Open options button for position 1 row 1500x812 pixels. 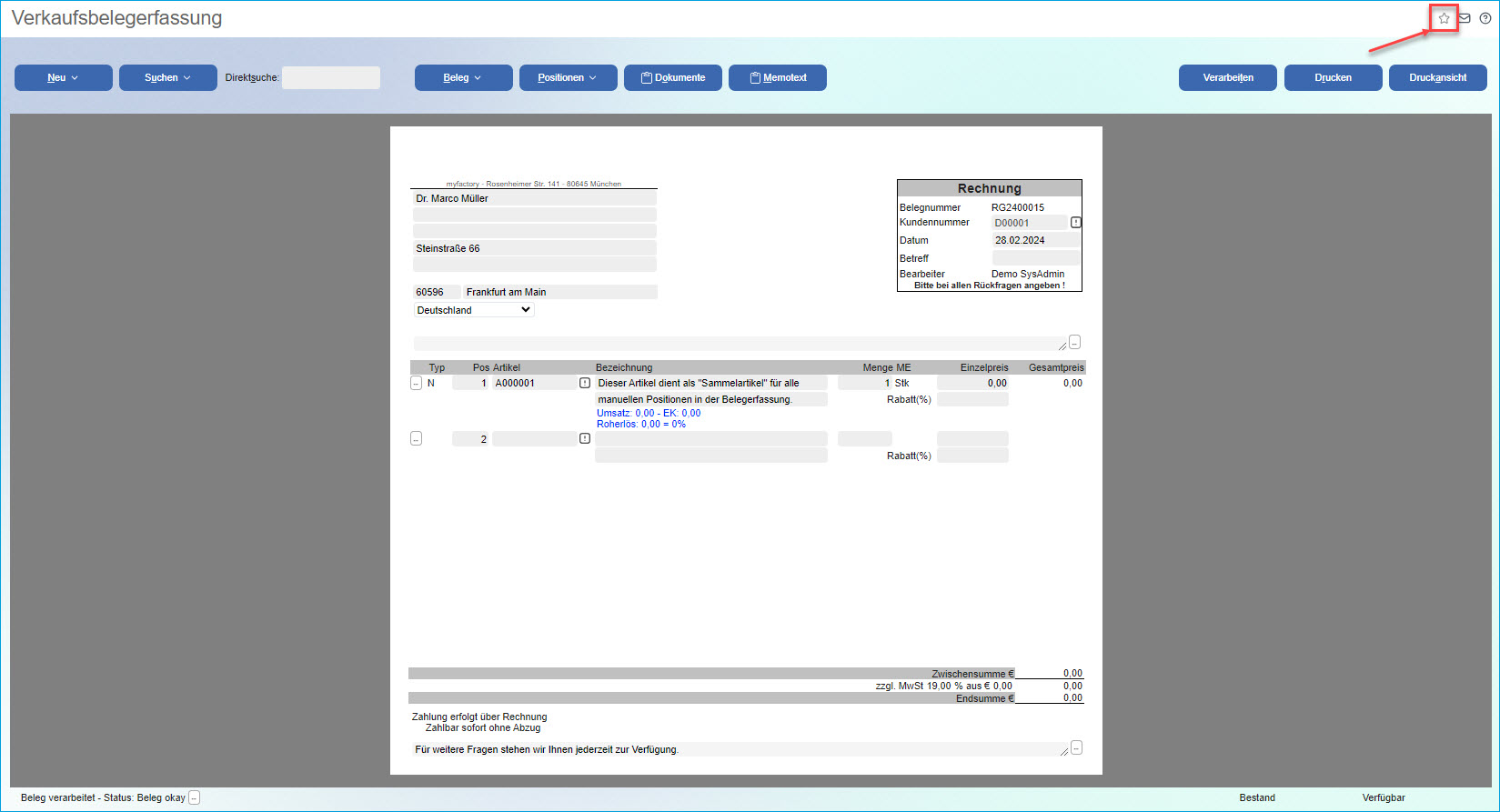point(416,384)
